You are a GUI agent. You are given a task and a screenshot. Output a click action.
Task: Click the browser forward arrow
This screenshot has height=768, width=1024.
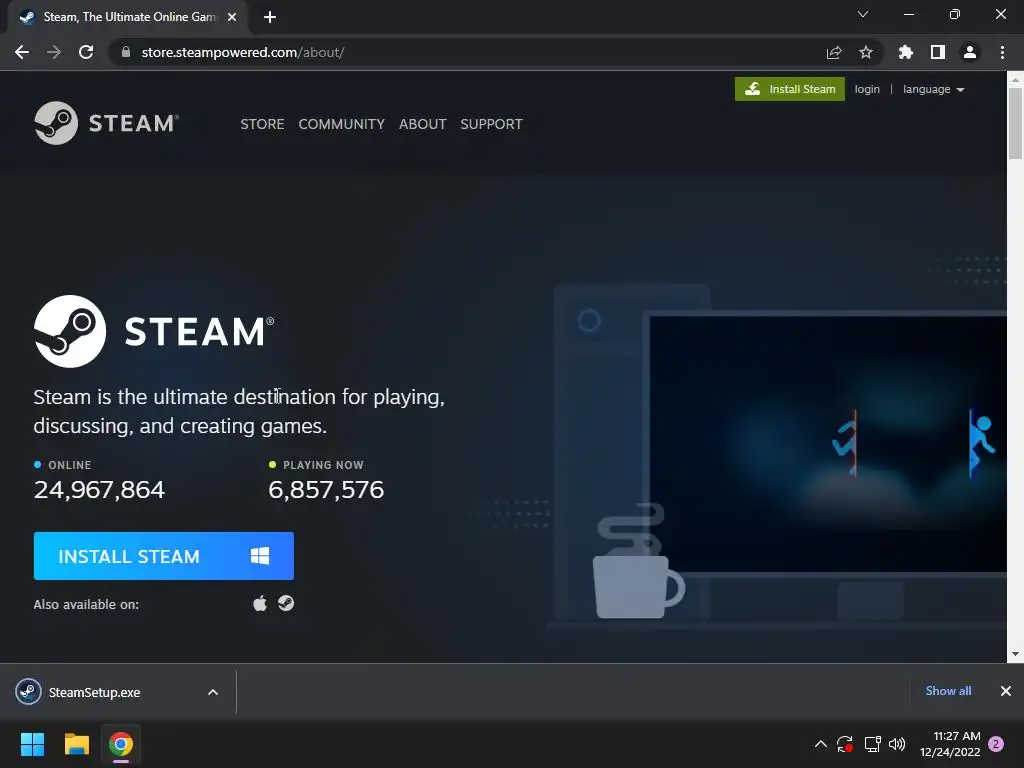(54, 52)
